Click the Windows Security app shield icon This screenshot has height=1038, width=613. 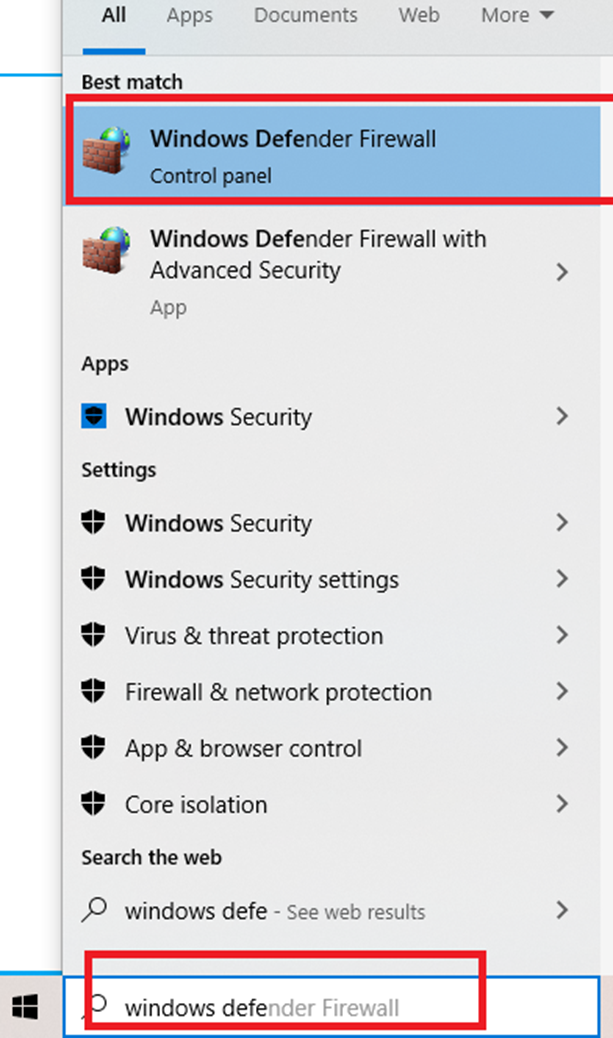[94, 417]
